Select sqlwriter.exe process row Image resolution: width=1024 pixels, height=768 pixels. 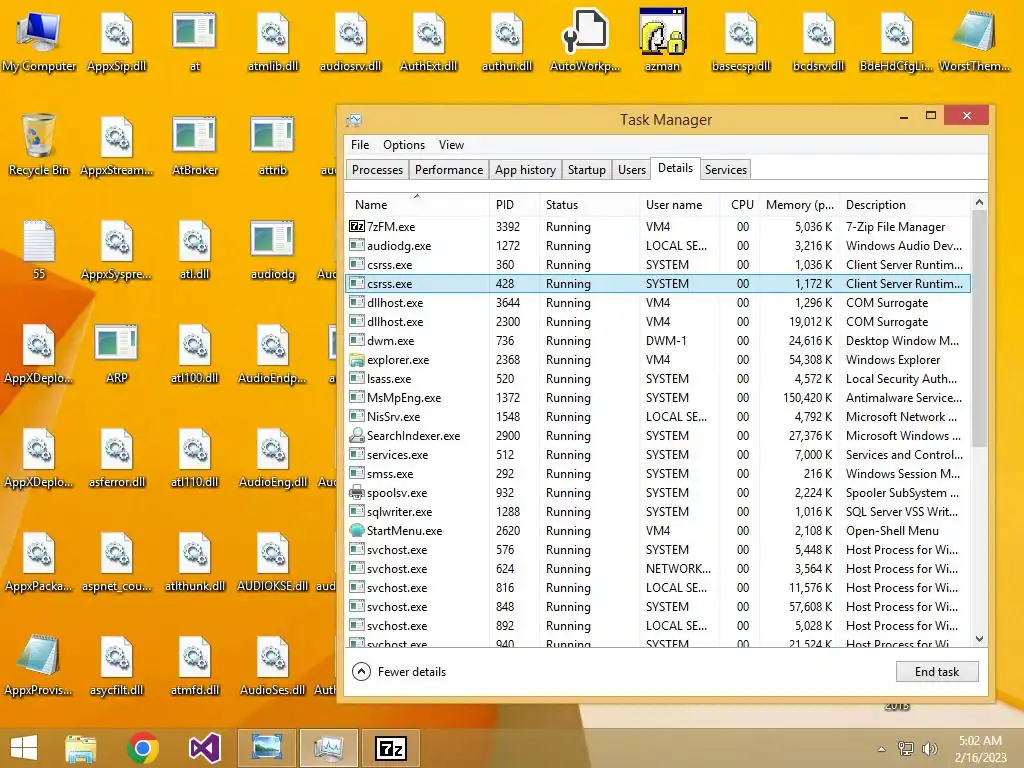point(658,511)
